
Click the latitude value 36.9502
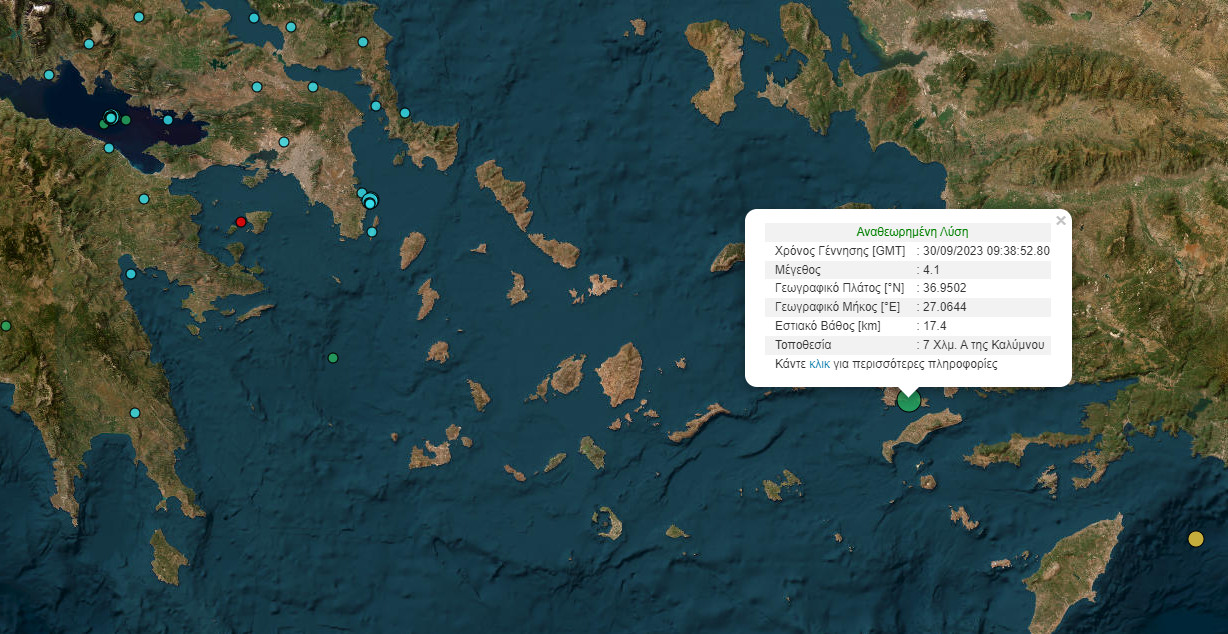pyautogui.click(x=945, y=289)
